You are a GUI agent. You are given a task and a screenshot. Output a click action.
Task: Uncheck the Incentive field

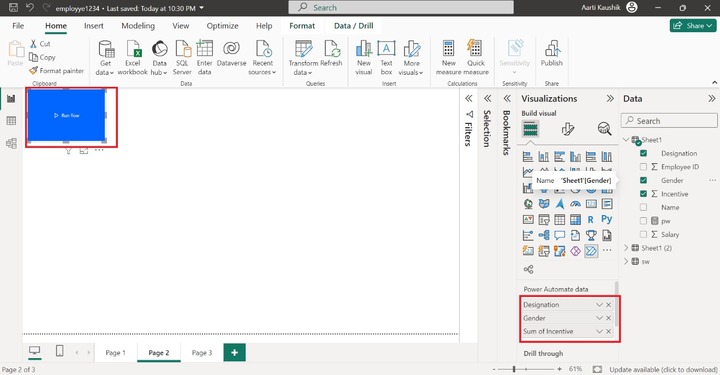643,194
